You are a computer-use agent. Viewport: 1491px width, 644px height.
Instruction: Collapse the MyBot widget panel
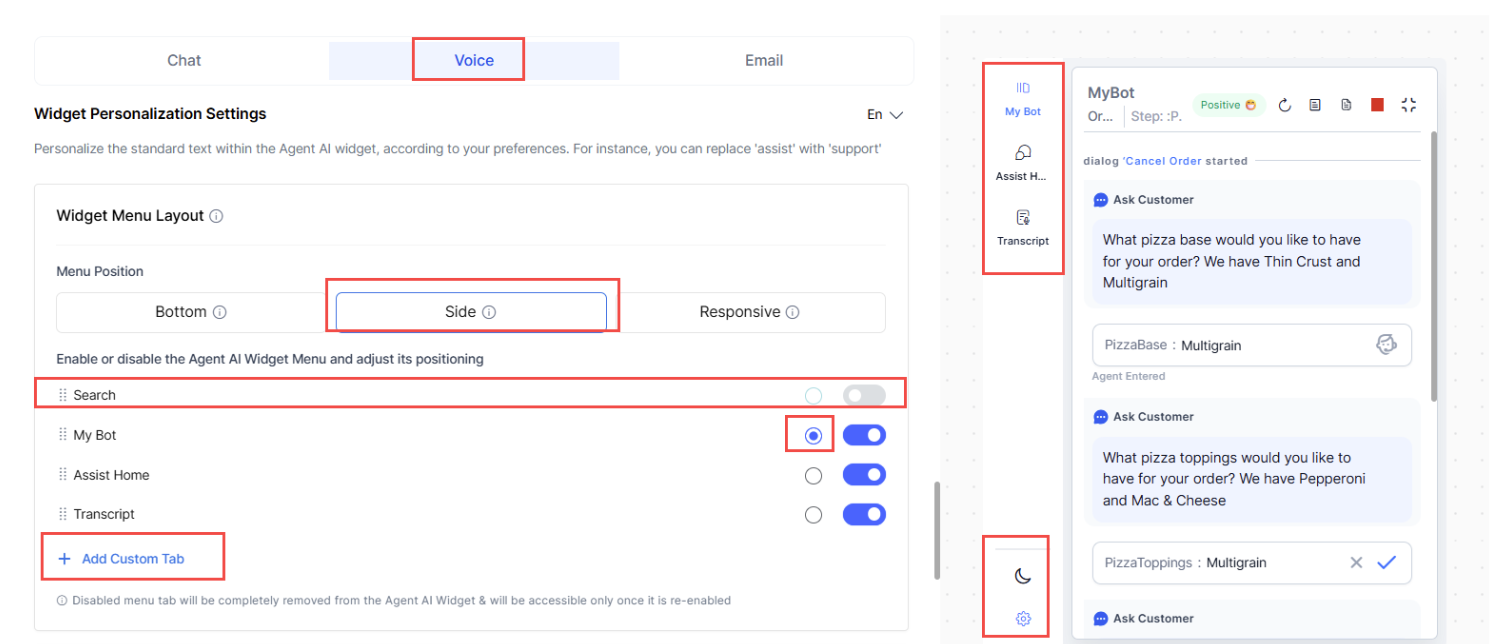coord(1409,105)
